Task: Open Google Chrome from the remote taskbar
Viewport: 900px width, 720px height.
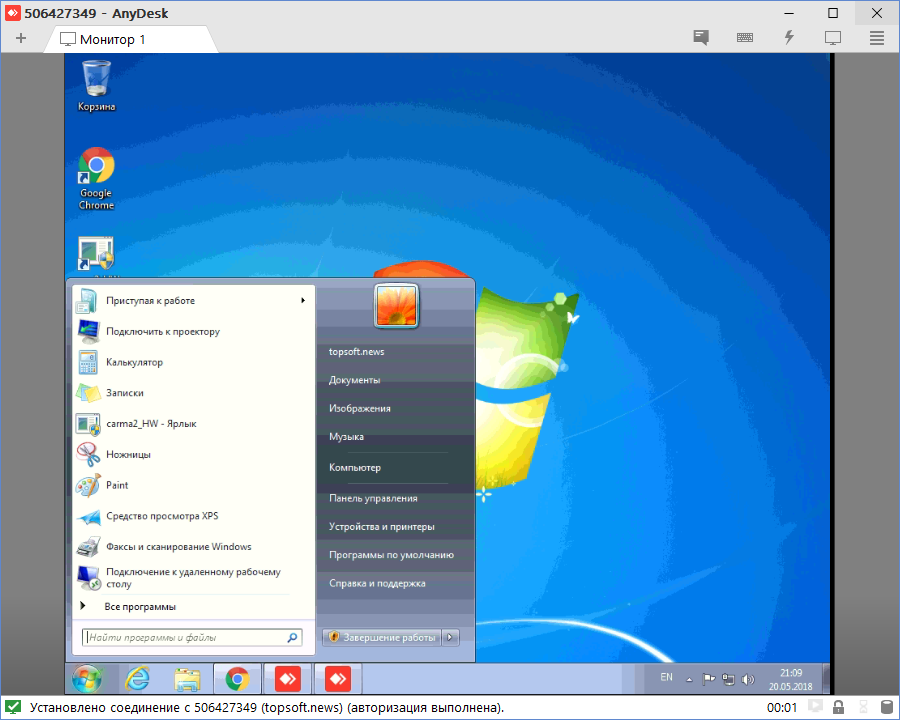Action: (237, 679)
